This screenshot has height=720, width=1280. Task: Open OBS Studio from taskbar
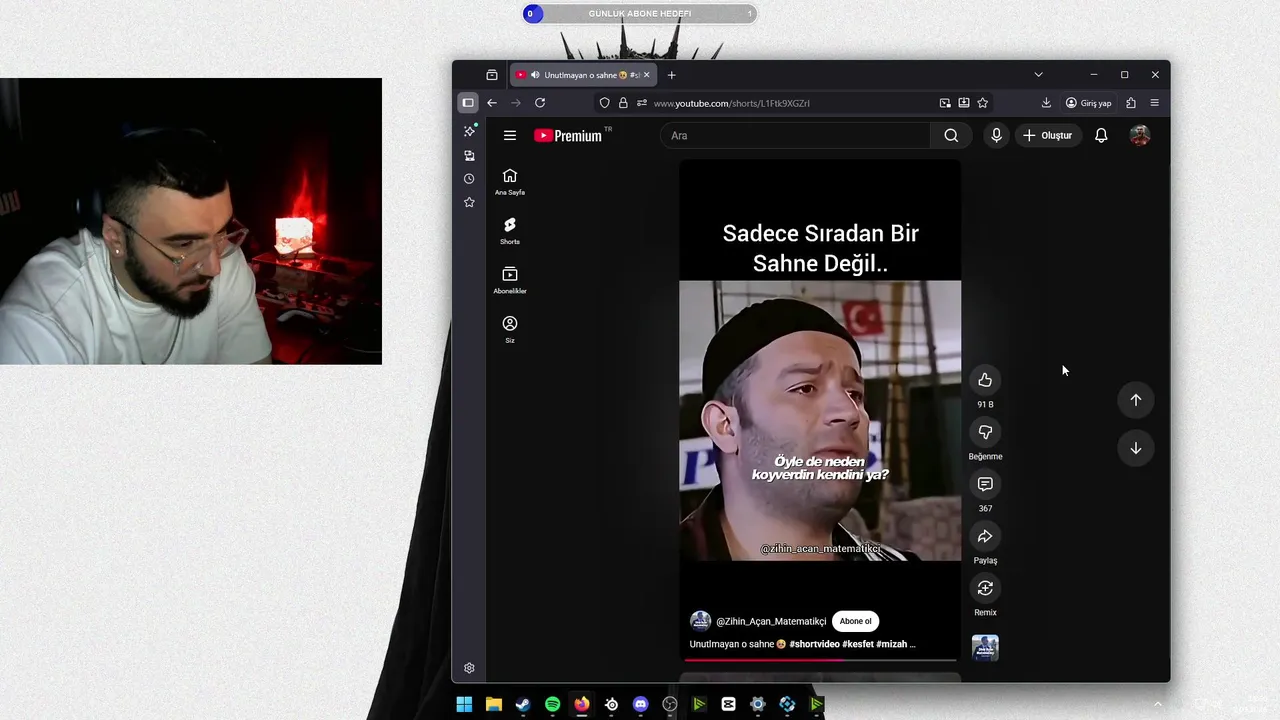pos(670,704)
